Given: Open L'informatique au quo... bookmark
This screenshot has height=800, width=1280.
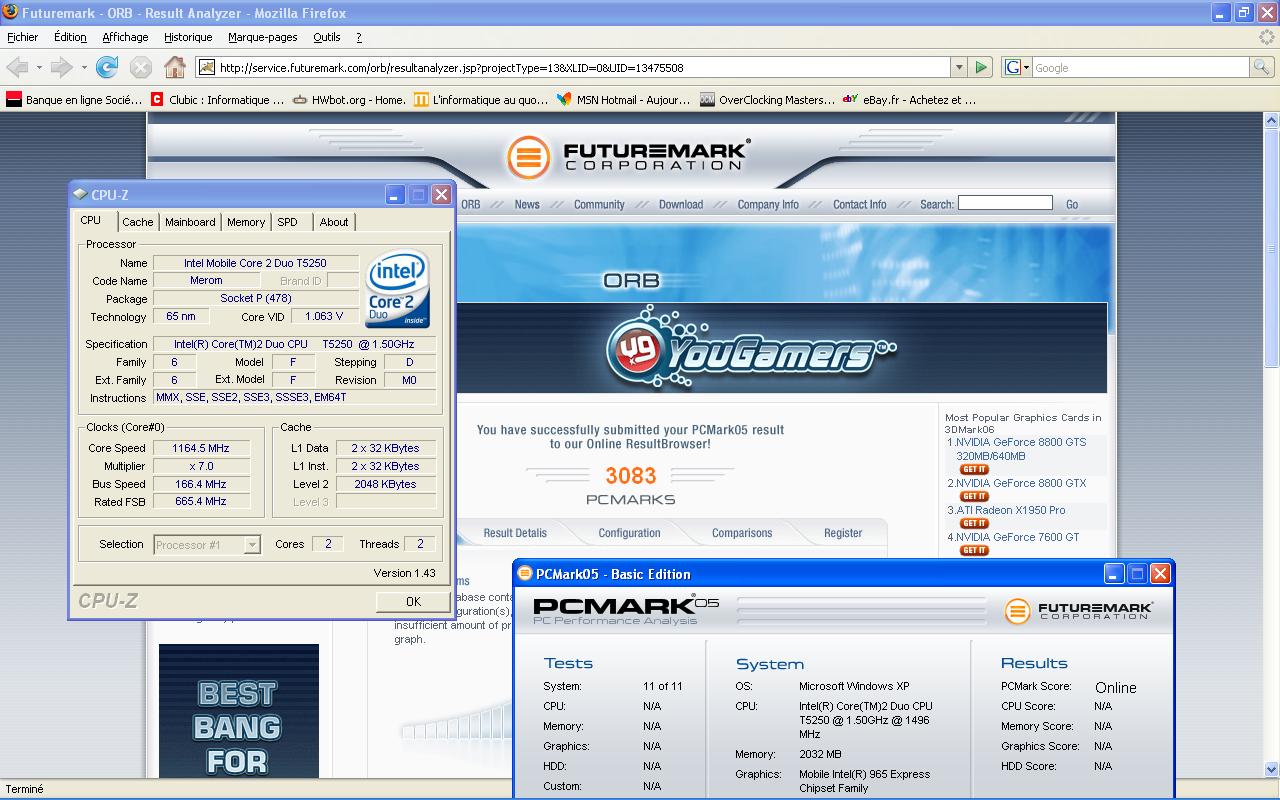Looking at the screenshot, I should (x=481, y=99).
